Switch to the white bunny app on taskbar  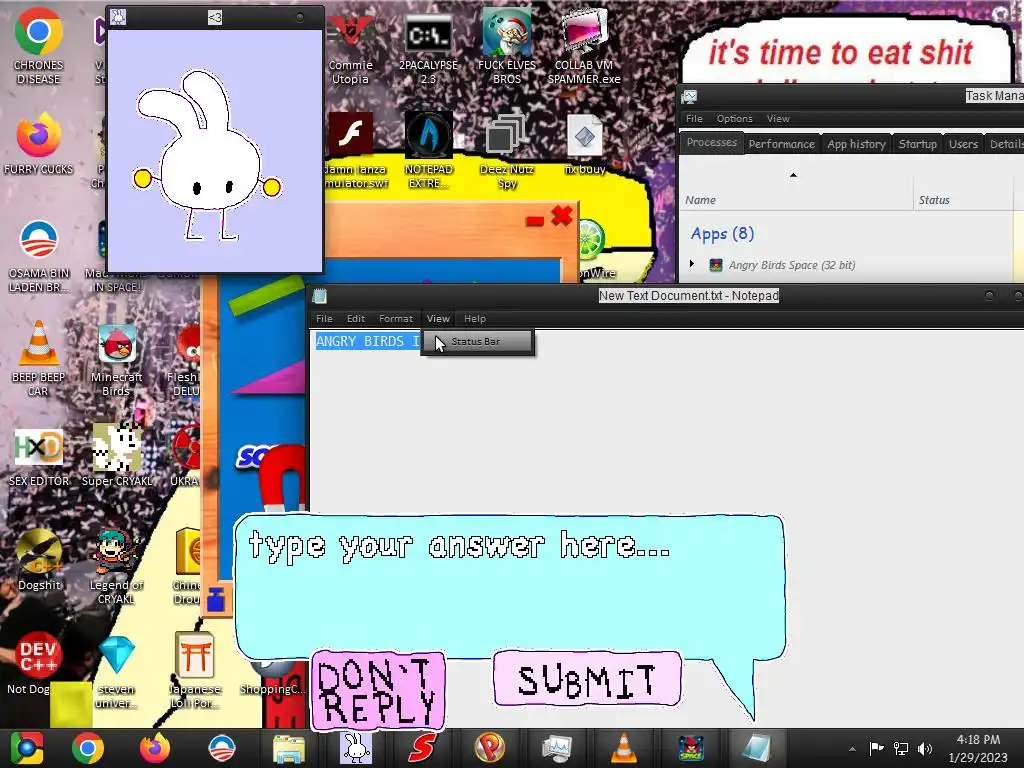[356, 748]
